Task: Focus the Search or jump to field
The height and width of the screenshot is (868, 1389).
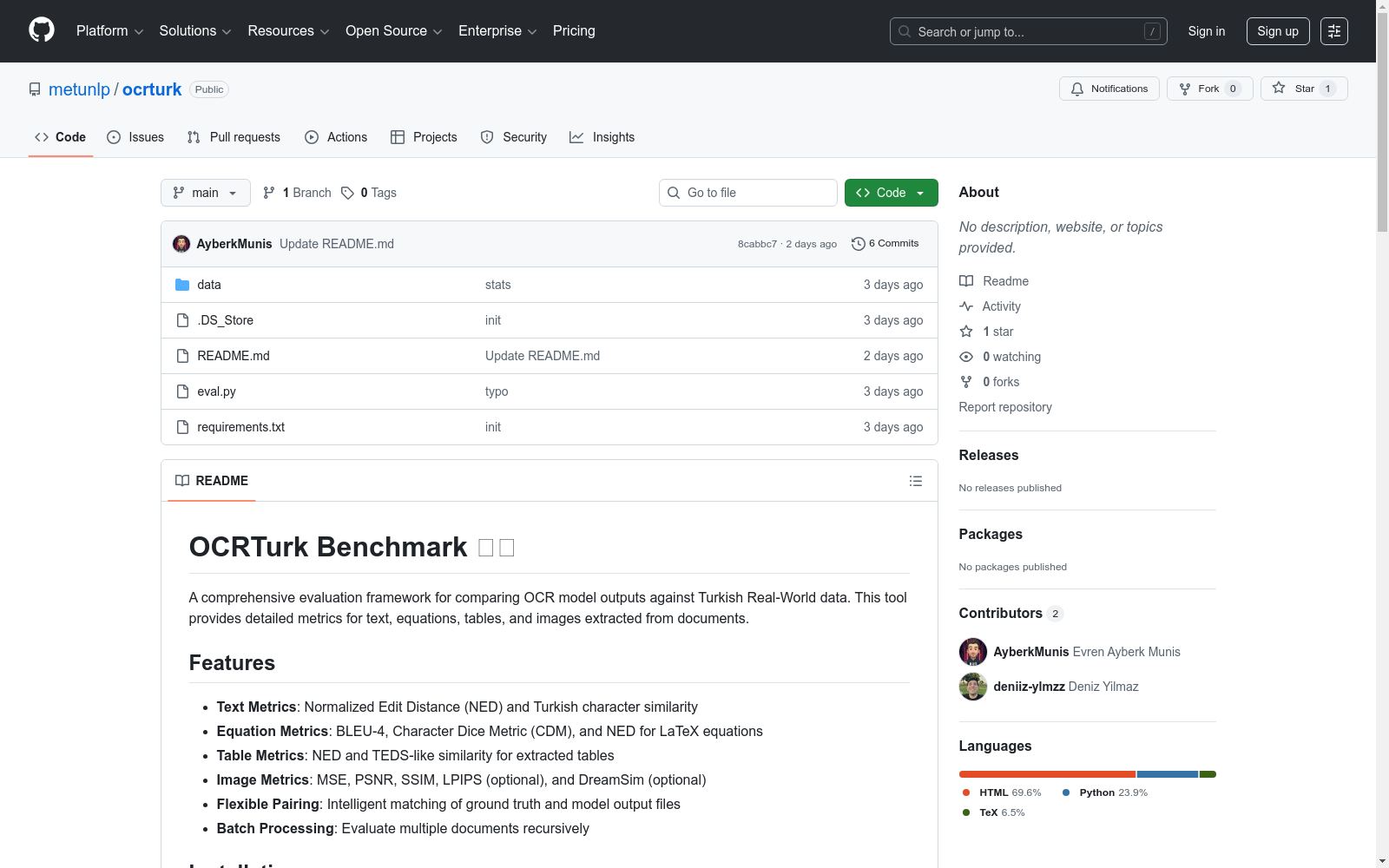Action: [1029, 31]
